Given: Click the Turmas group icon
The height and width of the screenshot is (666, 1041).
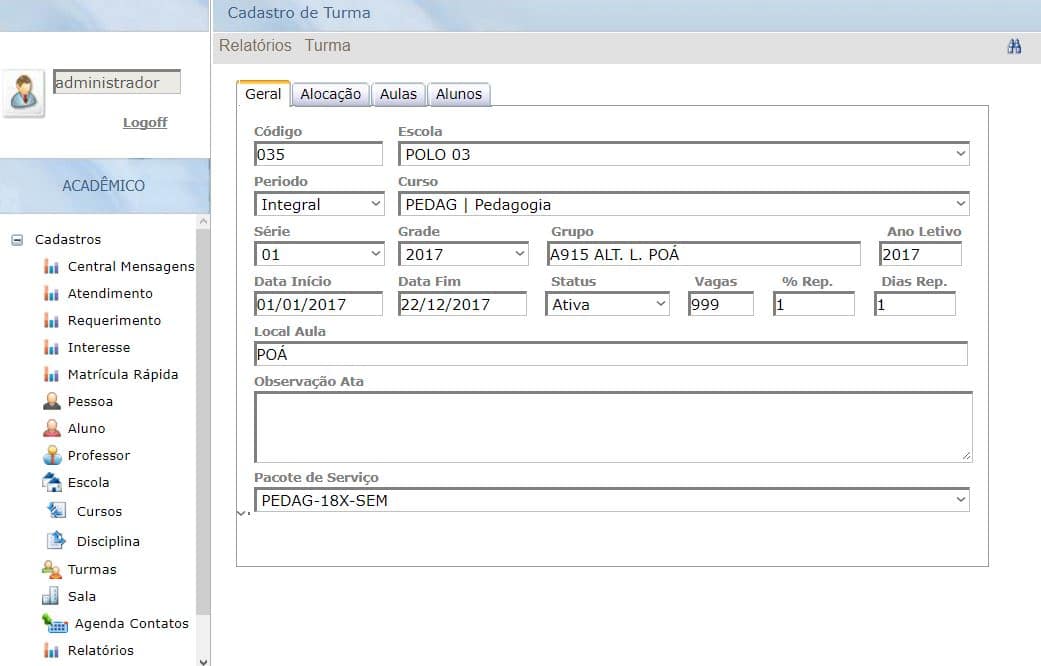Looking at the screenshot, I should pos(52,569).
